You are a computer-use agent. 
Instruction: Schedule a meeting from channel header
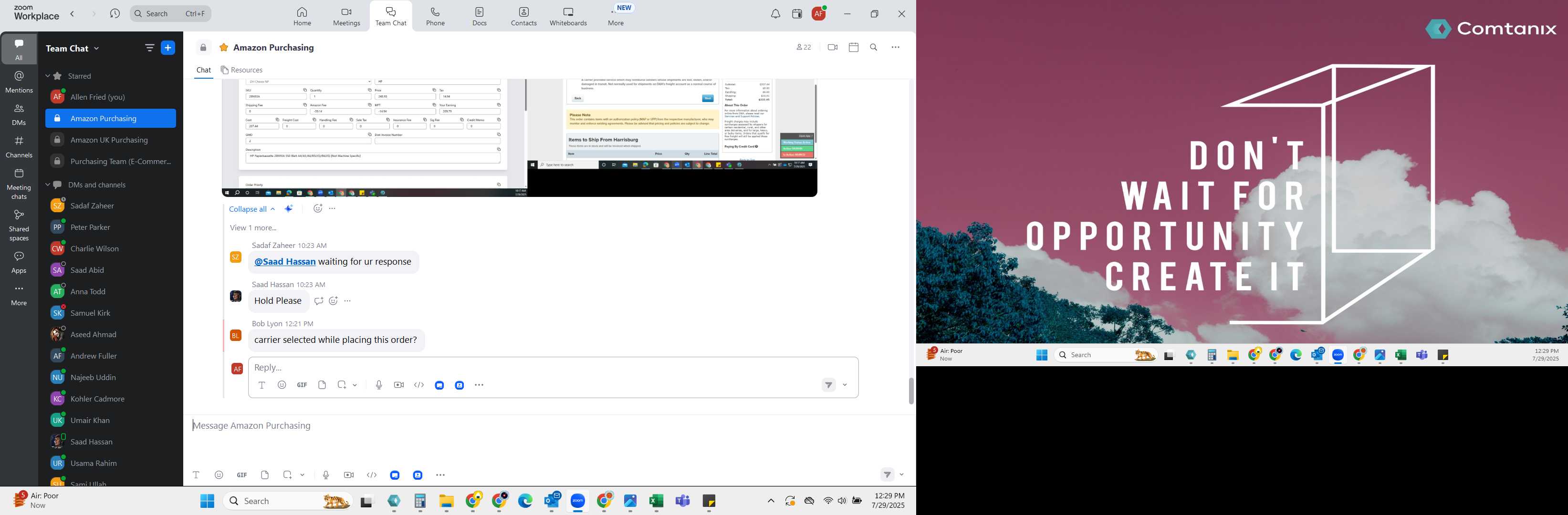tap(853, 47)
